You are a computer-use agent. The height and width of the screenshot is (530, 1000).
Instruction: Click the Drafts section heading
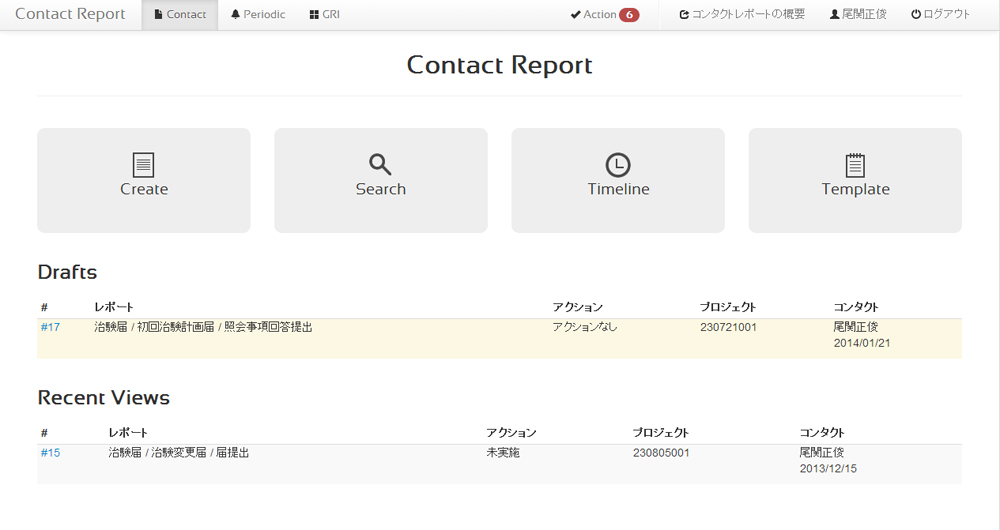pyautogui.click(x=68, y=272)
